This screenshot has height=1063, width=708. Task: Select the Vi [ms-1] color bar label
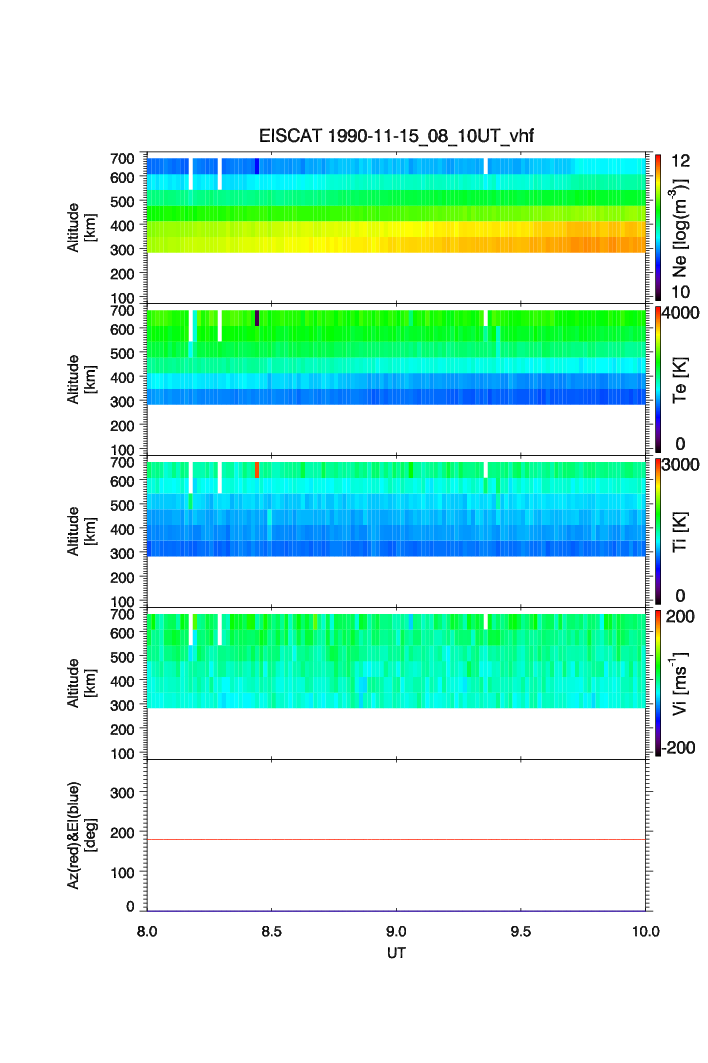coord(679,683)
